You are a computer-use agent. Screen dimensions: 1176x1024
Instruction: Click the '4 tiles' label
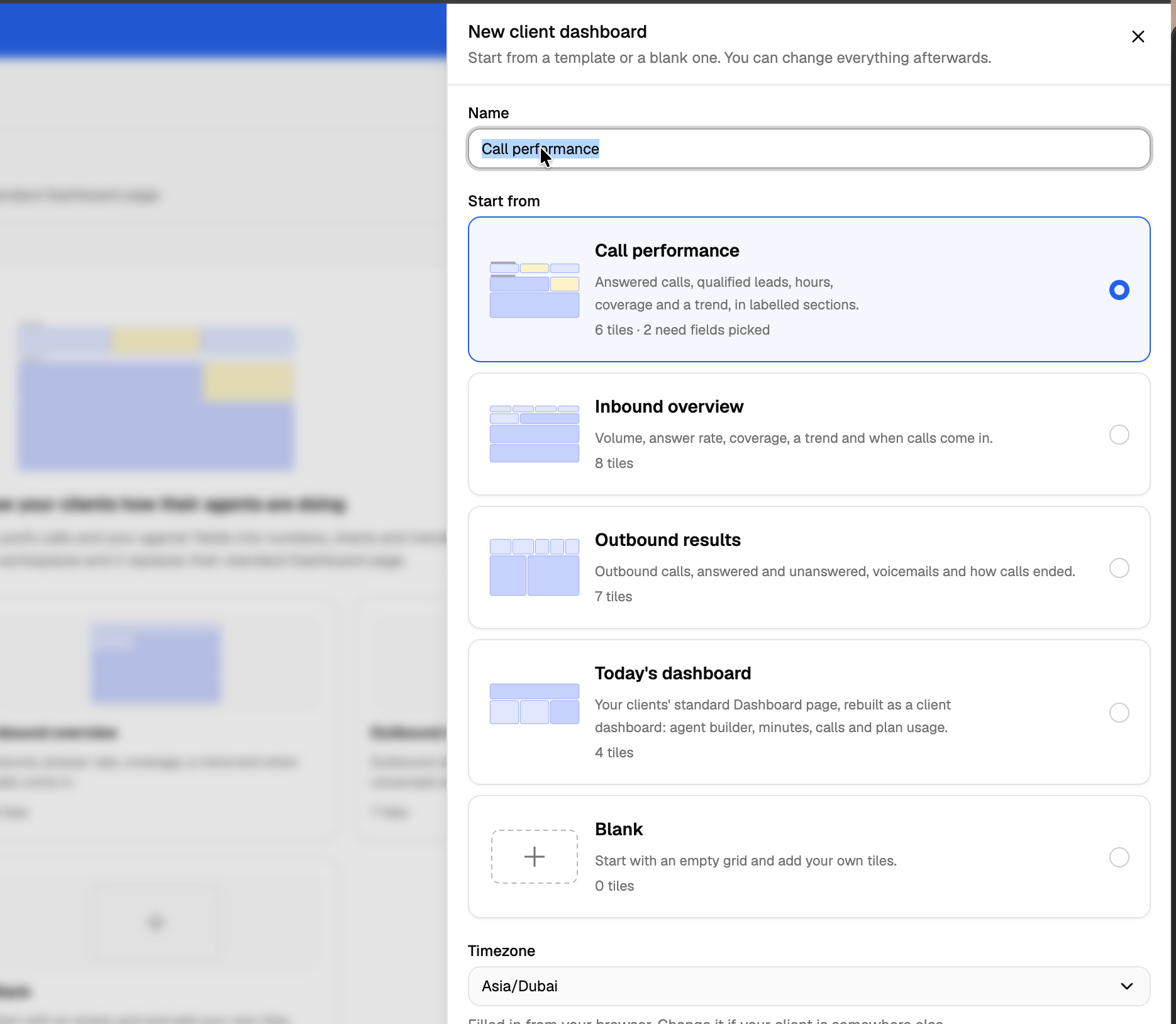pos(614,753)
